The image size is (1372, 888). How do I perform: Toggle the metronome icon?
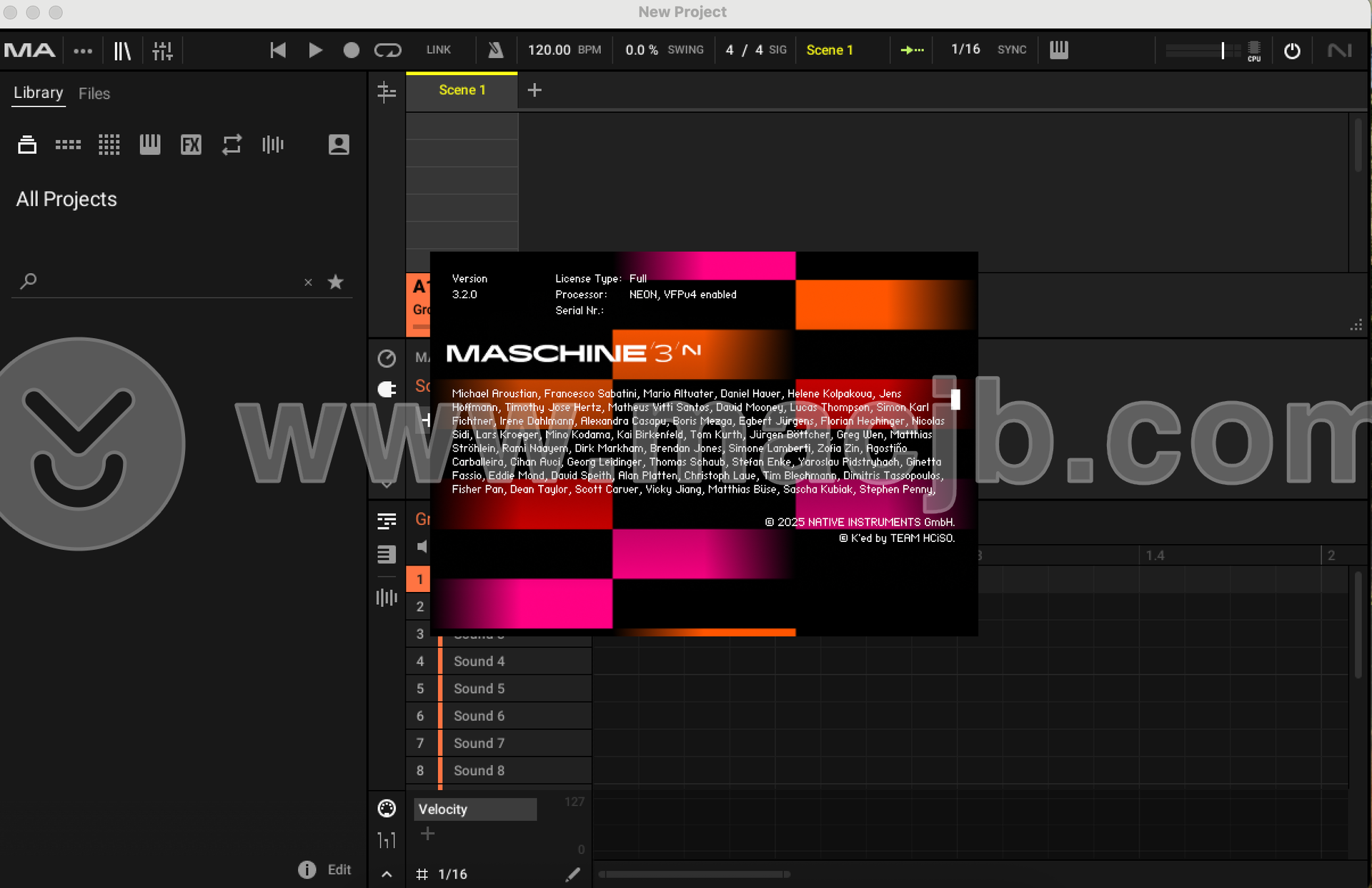(x=495, y=50)
